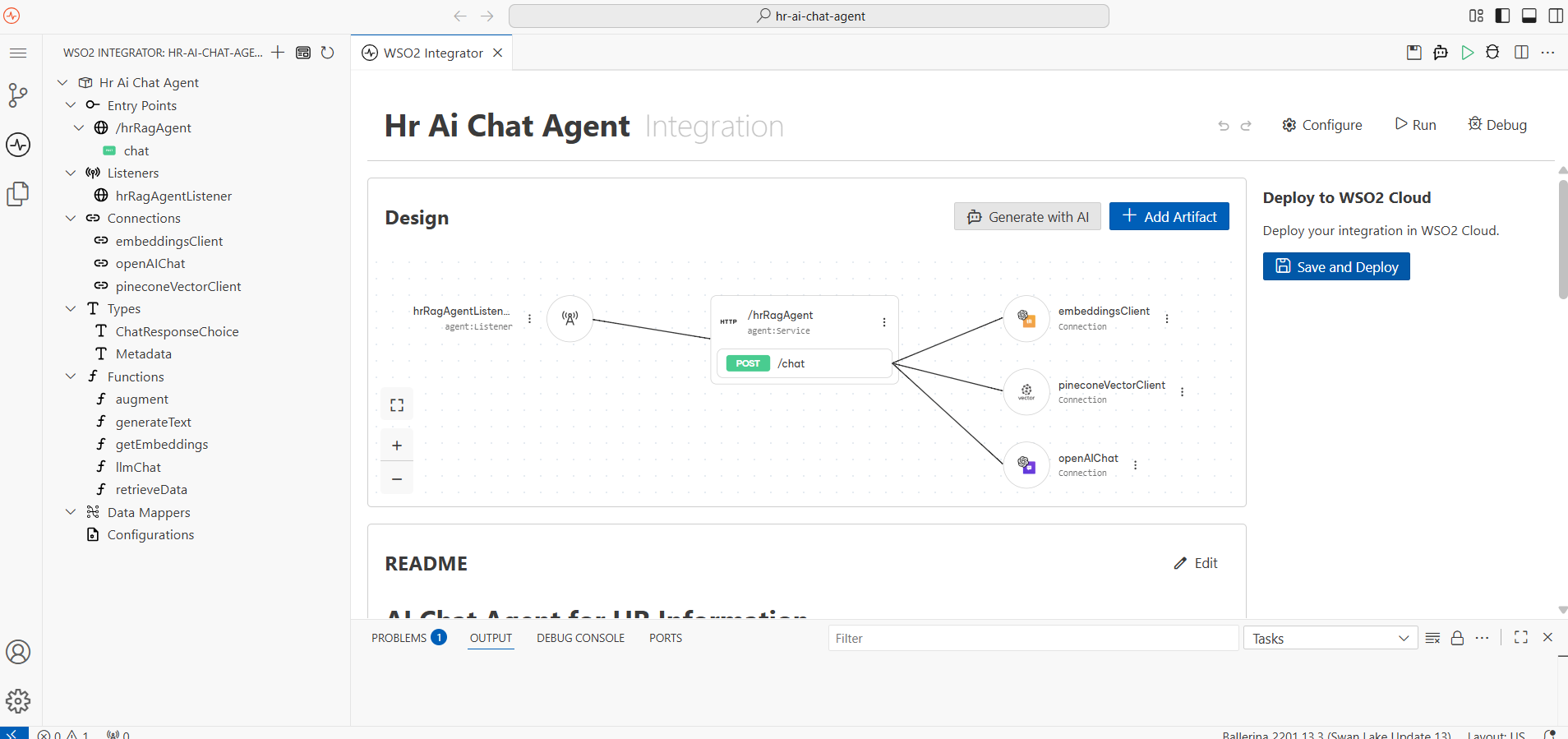Click the add plus icon in sidebar header
This screenshot has height=739, width=1568.
coord(278,53)
